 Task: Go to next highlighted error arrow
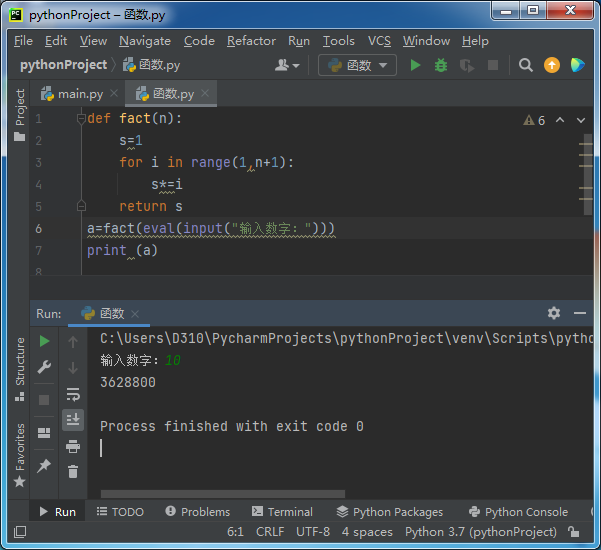[581, 120]
